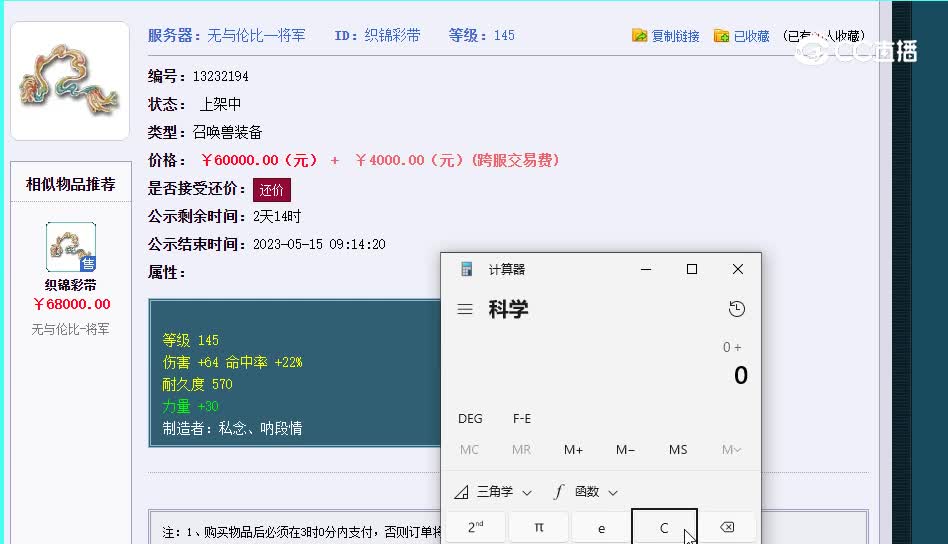This screenshot has height=544, width=948.
Task: Close the calculator window
Action: (x=738, y=269)
